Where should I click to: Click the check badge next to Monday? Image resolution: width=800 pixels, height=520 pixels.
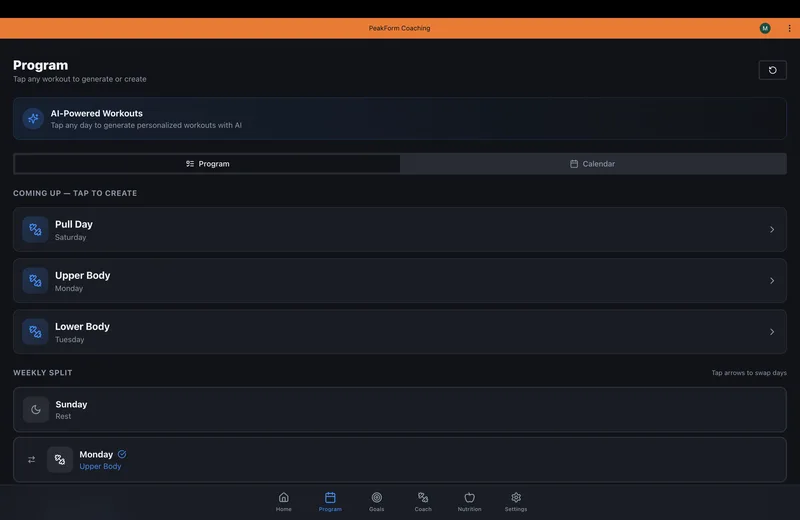coord(122,454)
